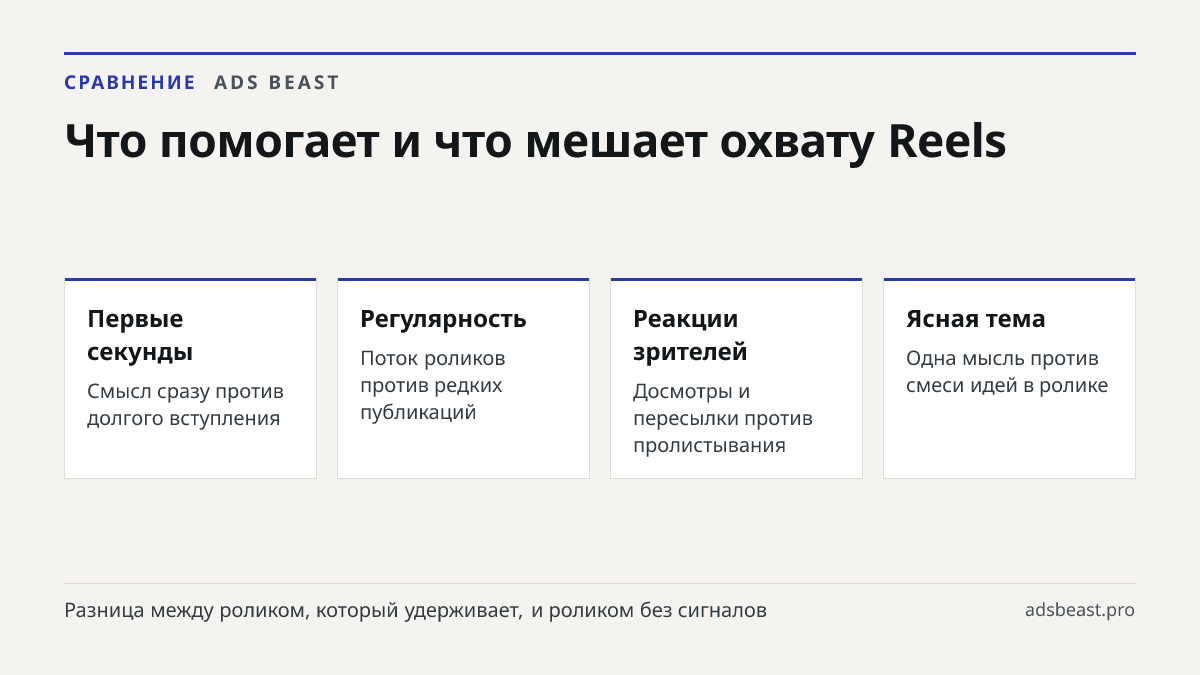Click the text 'Одна мысль против смеси идей в ролике'
This screenshot has height=675, width=1200.
(1007, 372)
